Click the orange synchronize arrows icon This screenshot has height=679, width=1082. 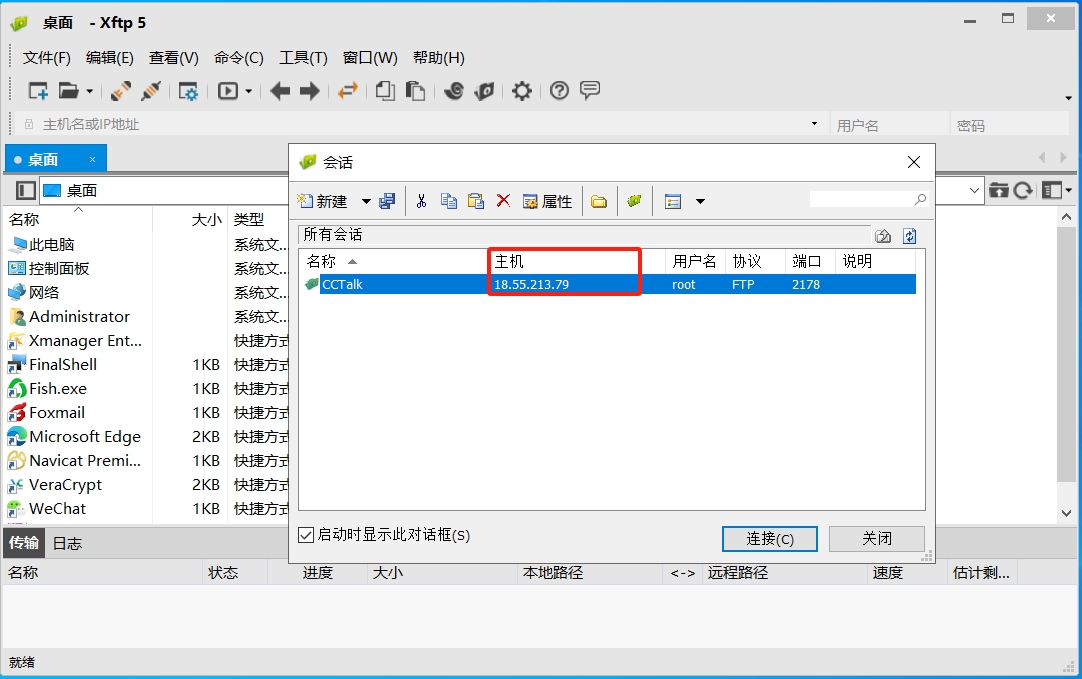tap(348, 90)
